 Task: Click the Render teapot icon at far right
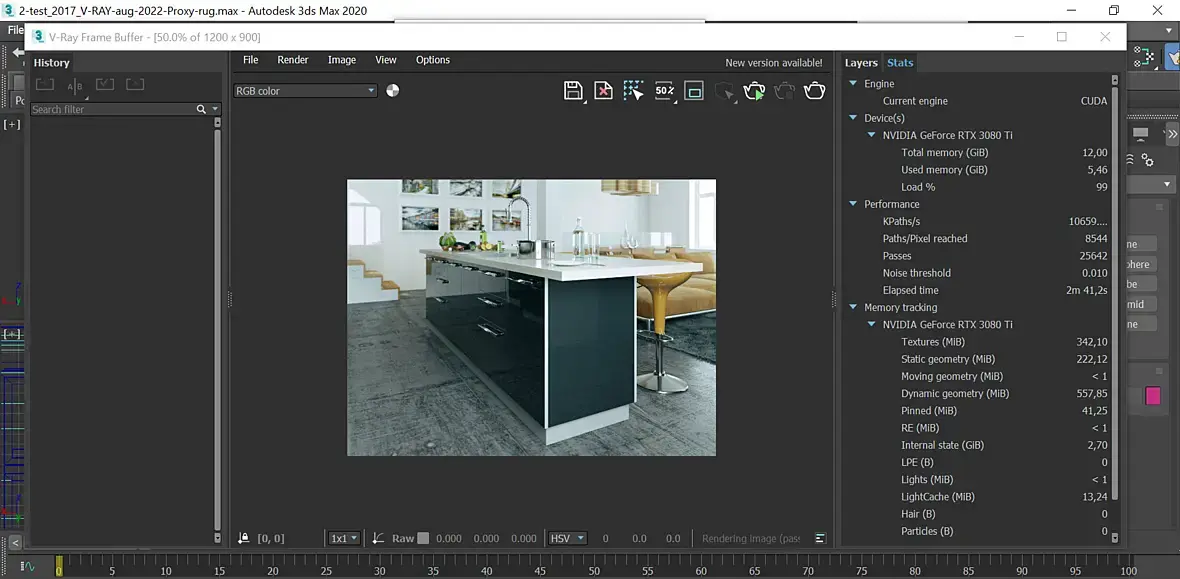[815, 91]
